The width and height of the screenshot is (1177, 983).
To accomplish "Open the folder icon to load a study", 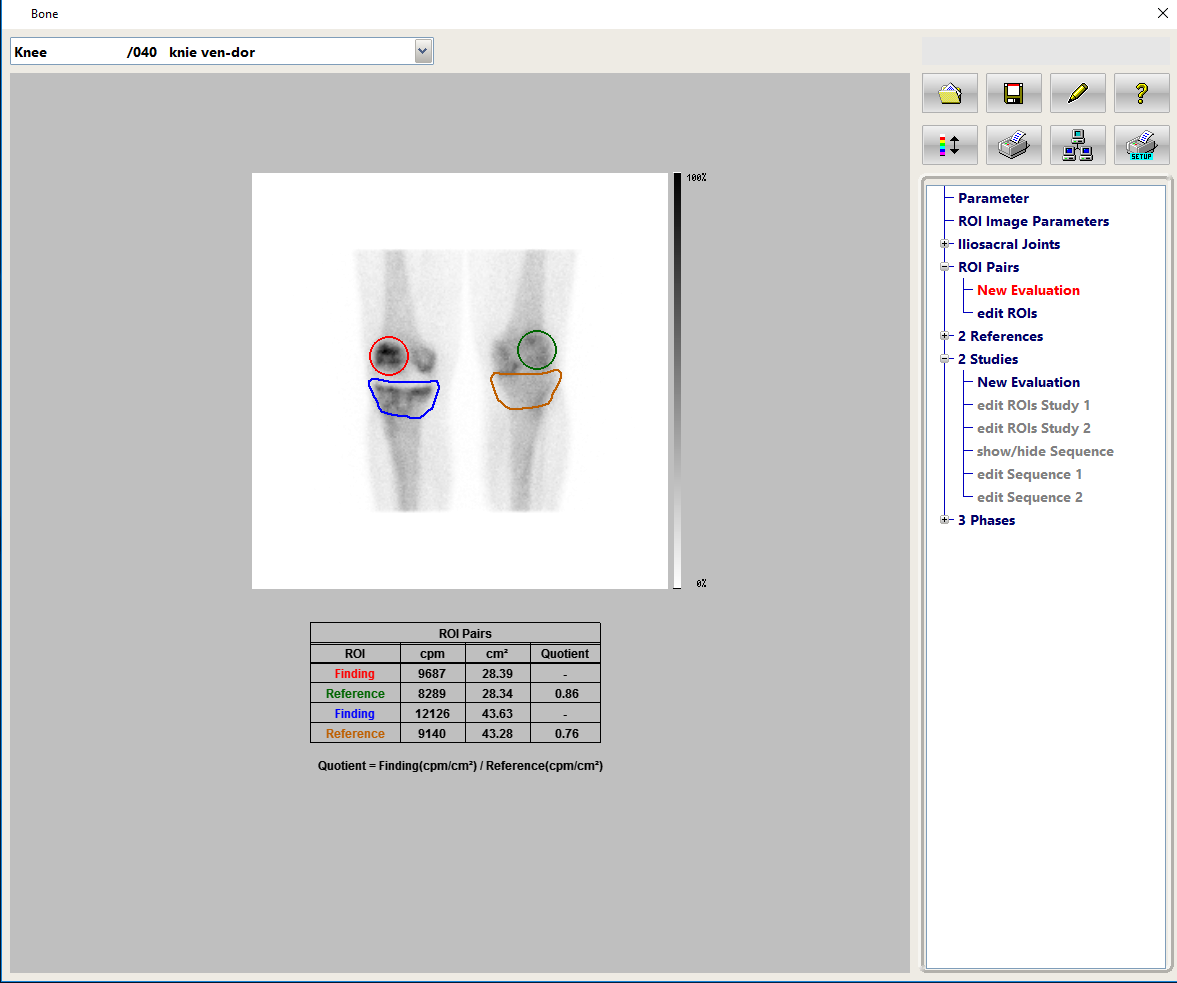I will 950,93.
